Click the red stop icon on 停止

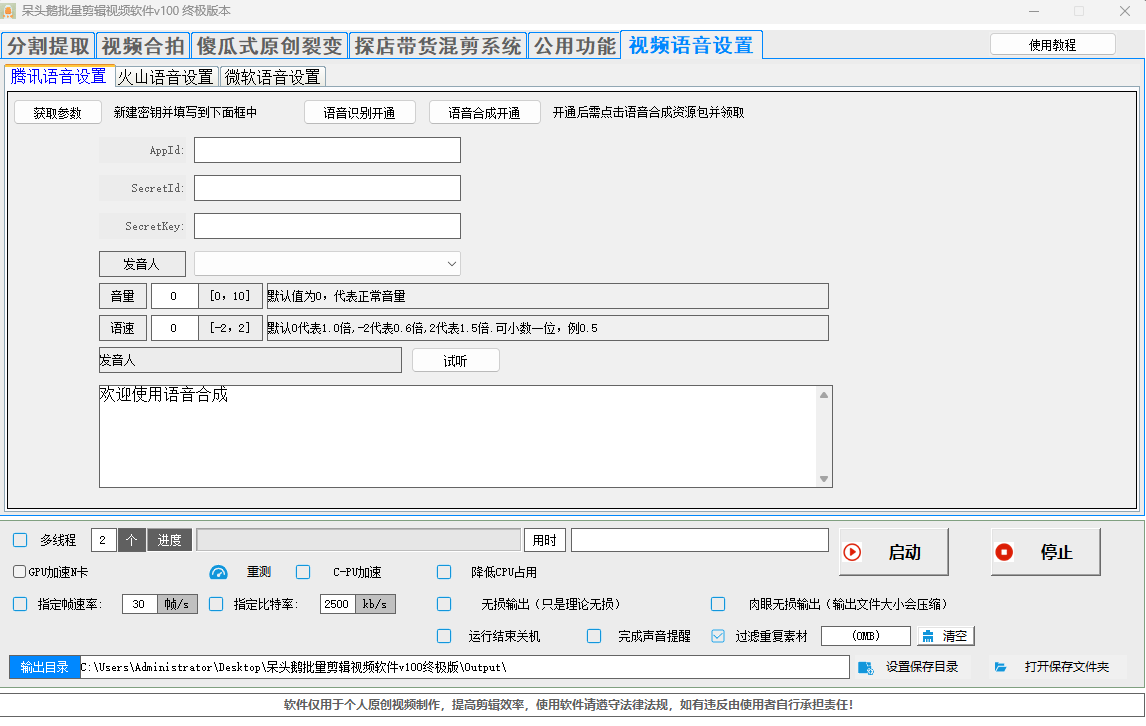coord(1004,552)
